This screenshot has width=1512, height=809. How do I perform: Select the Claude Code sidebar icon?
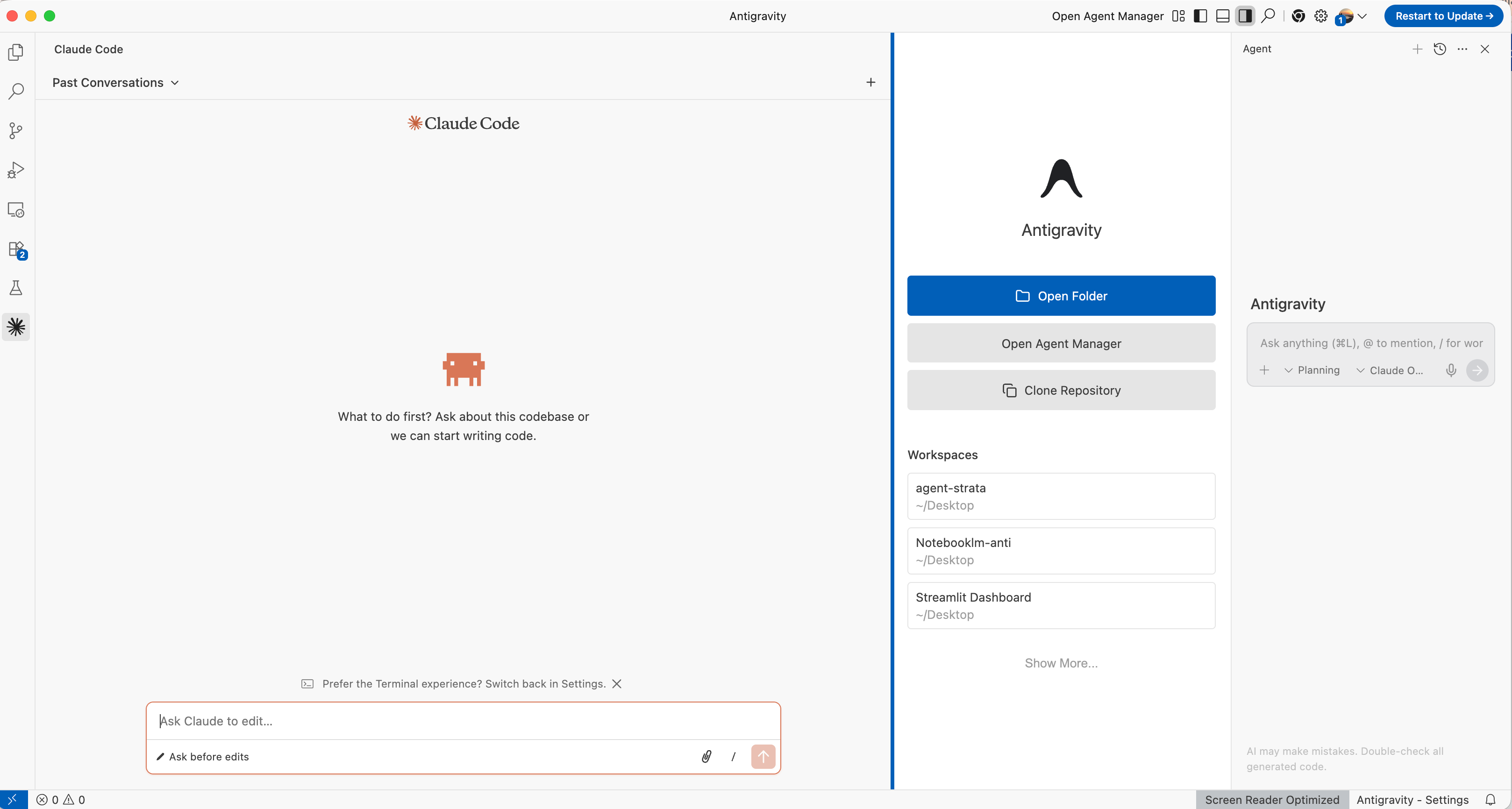point(16,327)
